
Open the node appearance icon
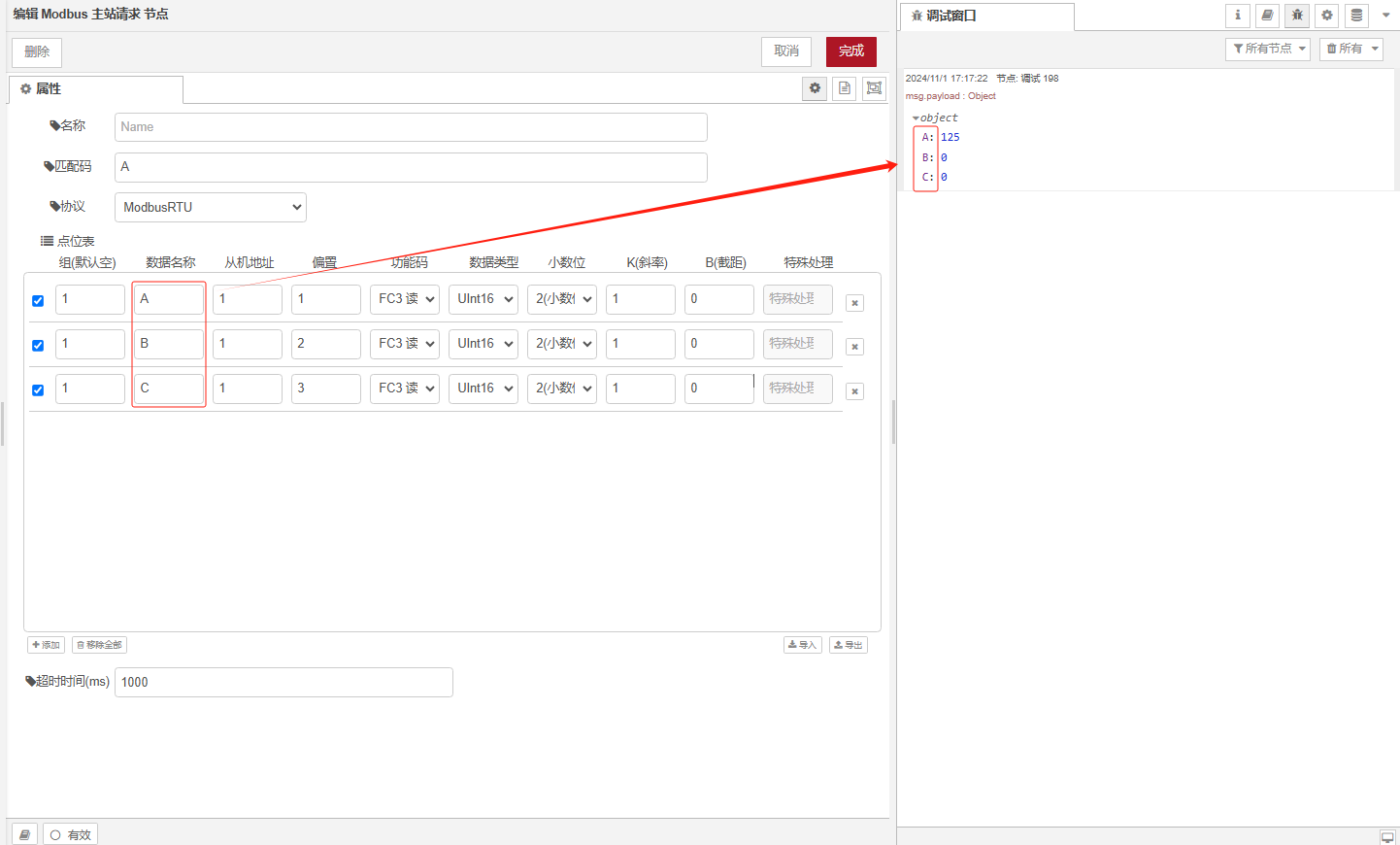pos(874,88)
